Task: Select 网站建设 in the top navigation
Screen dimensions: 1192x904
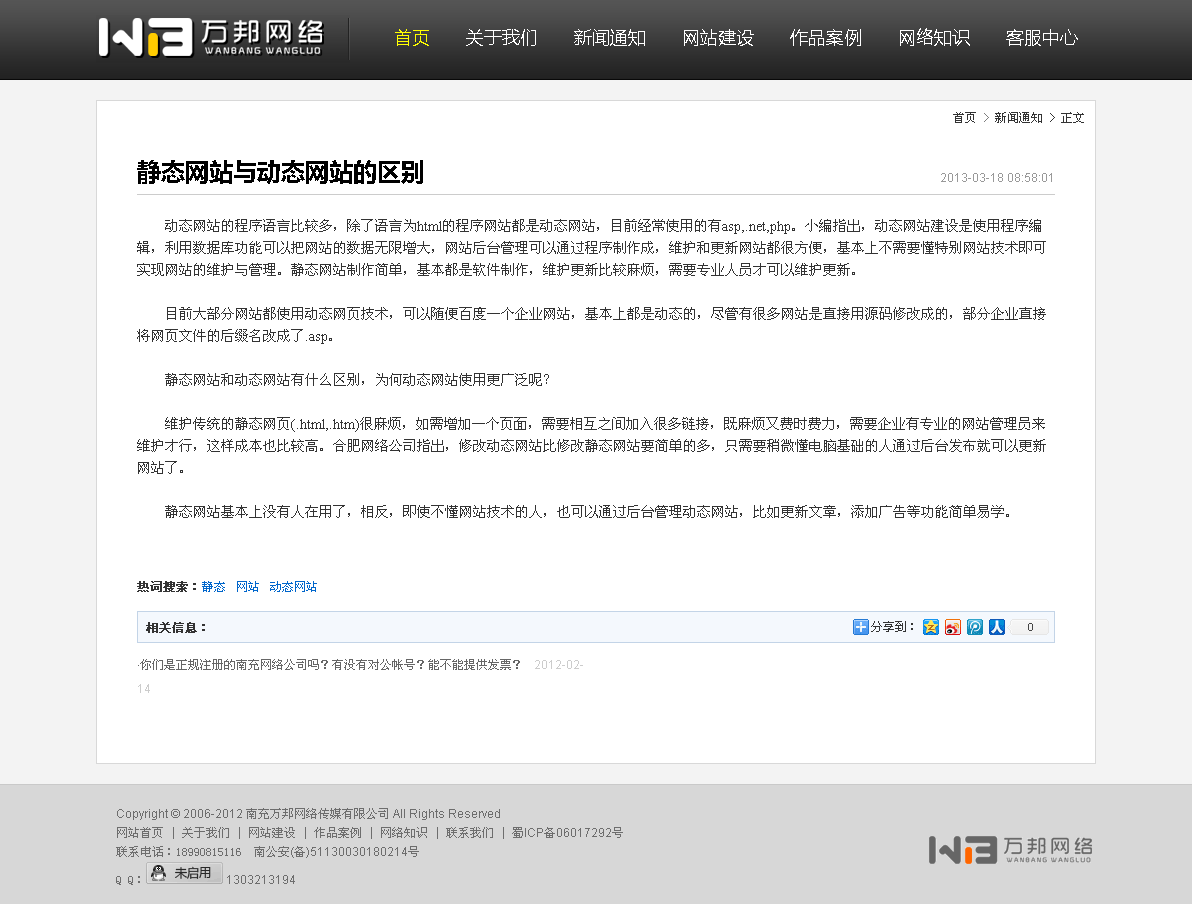Action: coord(718,38)
